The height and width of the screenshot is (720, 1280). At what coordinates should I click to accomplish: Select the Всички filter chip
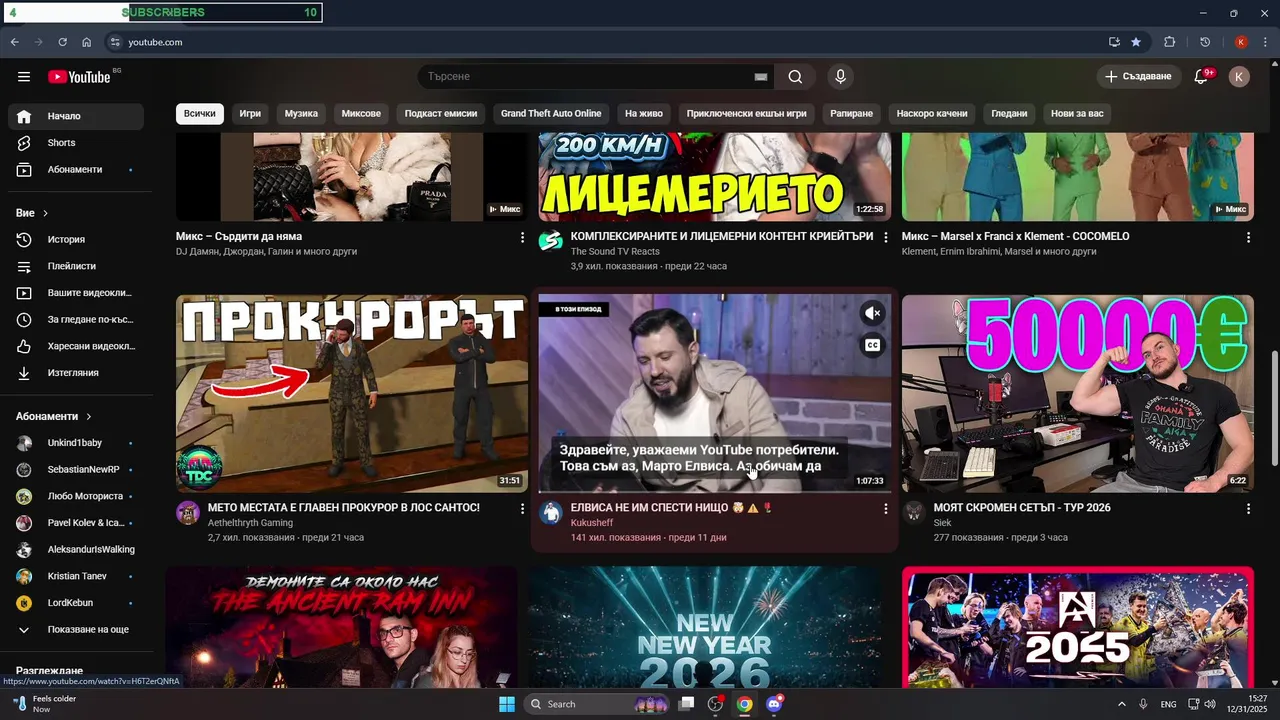tap(200, 114)
